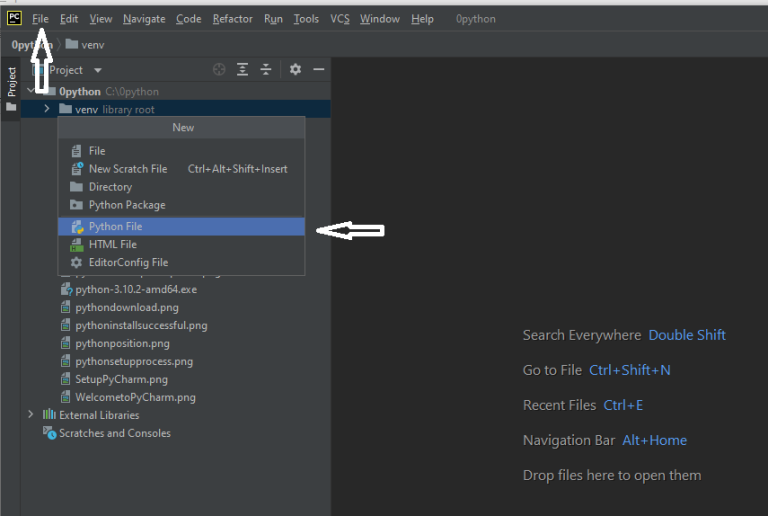This screenshot has height=516, width=768.
Task: Select pythoninstallsuccessful.png file
Action: coord(141,326)
